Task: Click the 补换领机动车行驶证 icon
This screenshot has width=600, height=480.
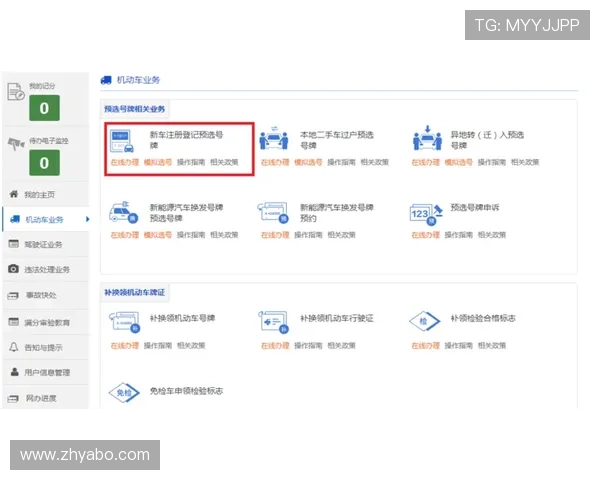Action: point(273,322)
